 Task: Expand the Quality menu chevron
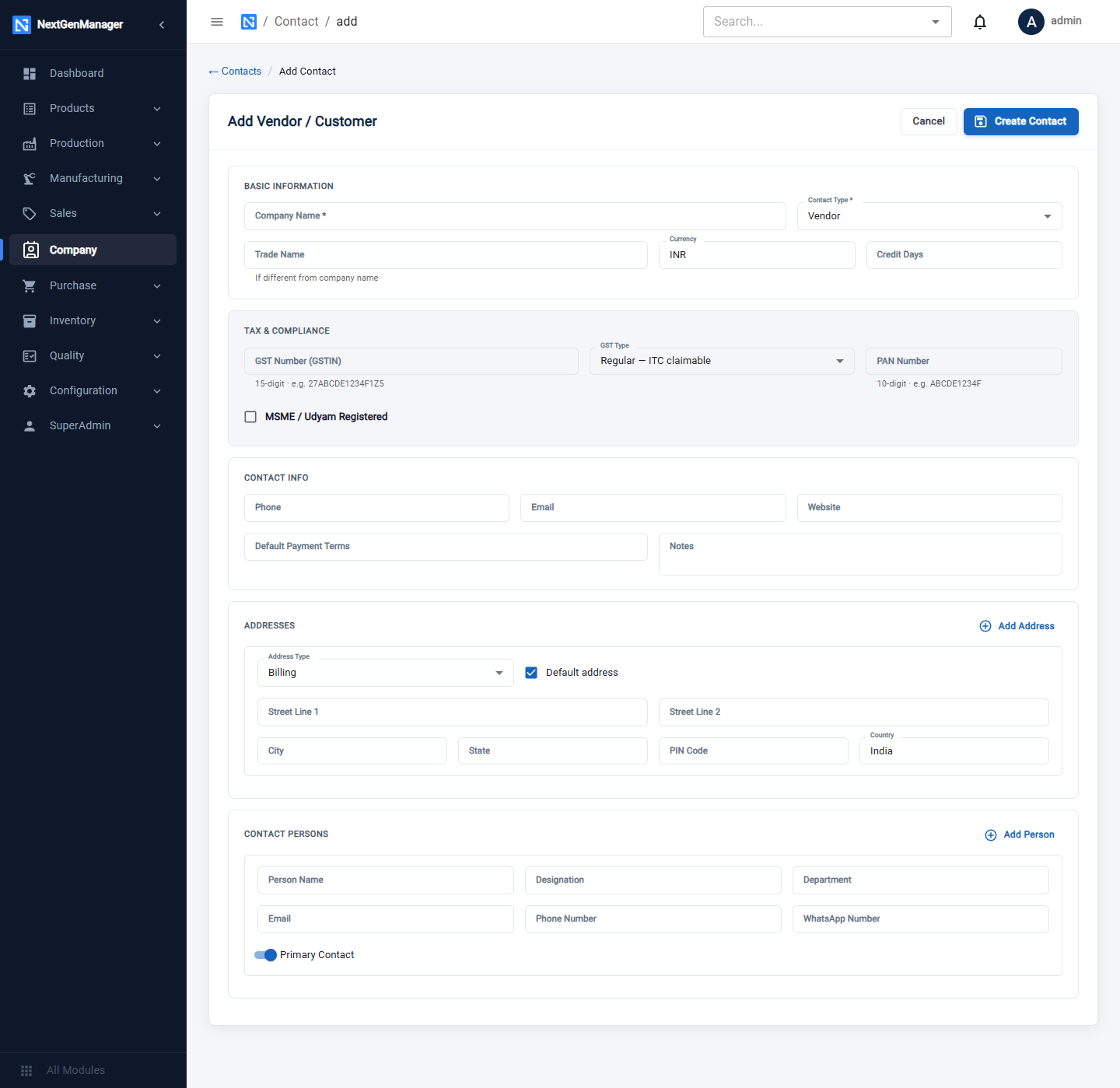tap(157, 355)
